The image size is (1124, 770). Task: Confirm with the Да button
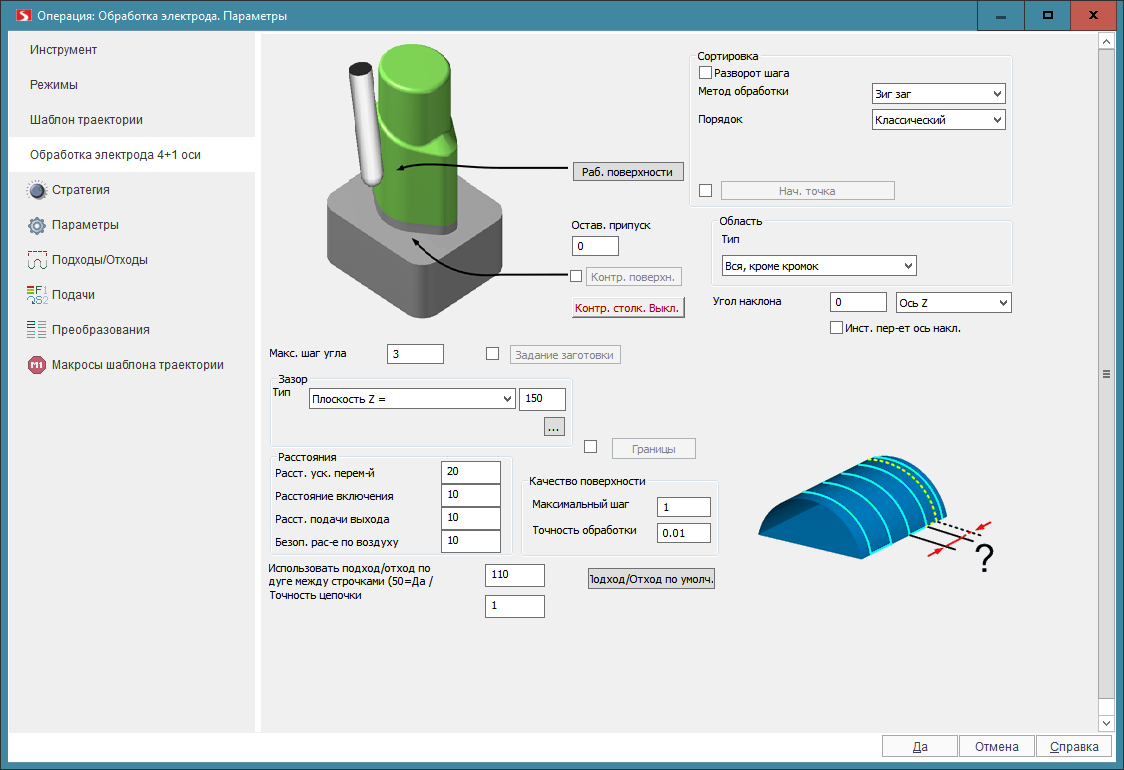point(920,746)
